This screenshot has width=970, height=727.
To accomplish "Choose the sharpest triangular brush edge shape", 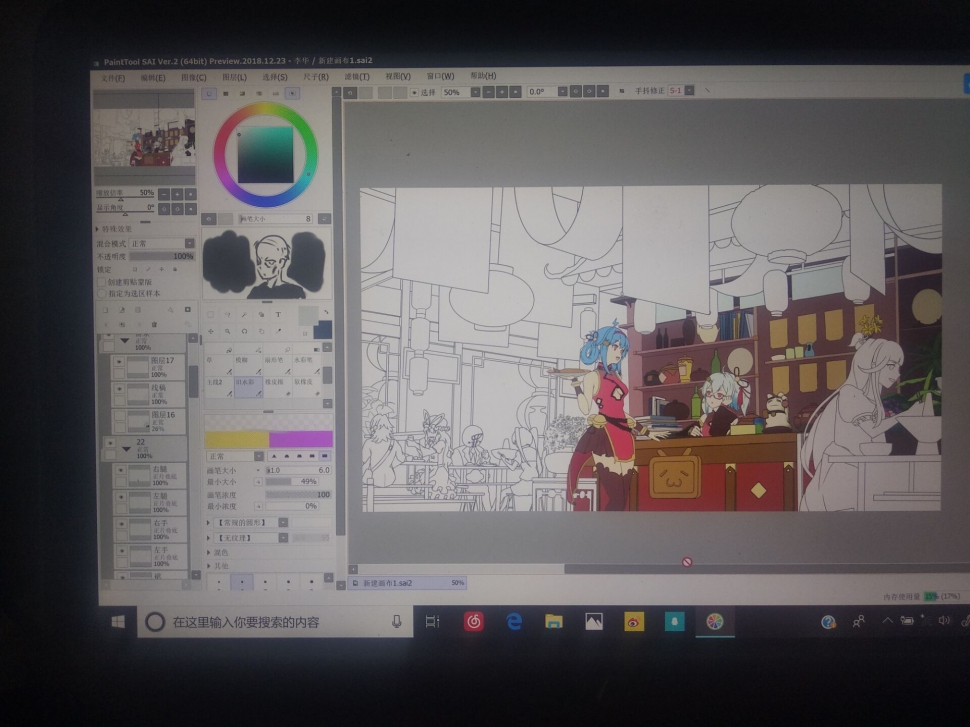I will [x=274, y=456].
